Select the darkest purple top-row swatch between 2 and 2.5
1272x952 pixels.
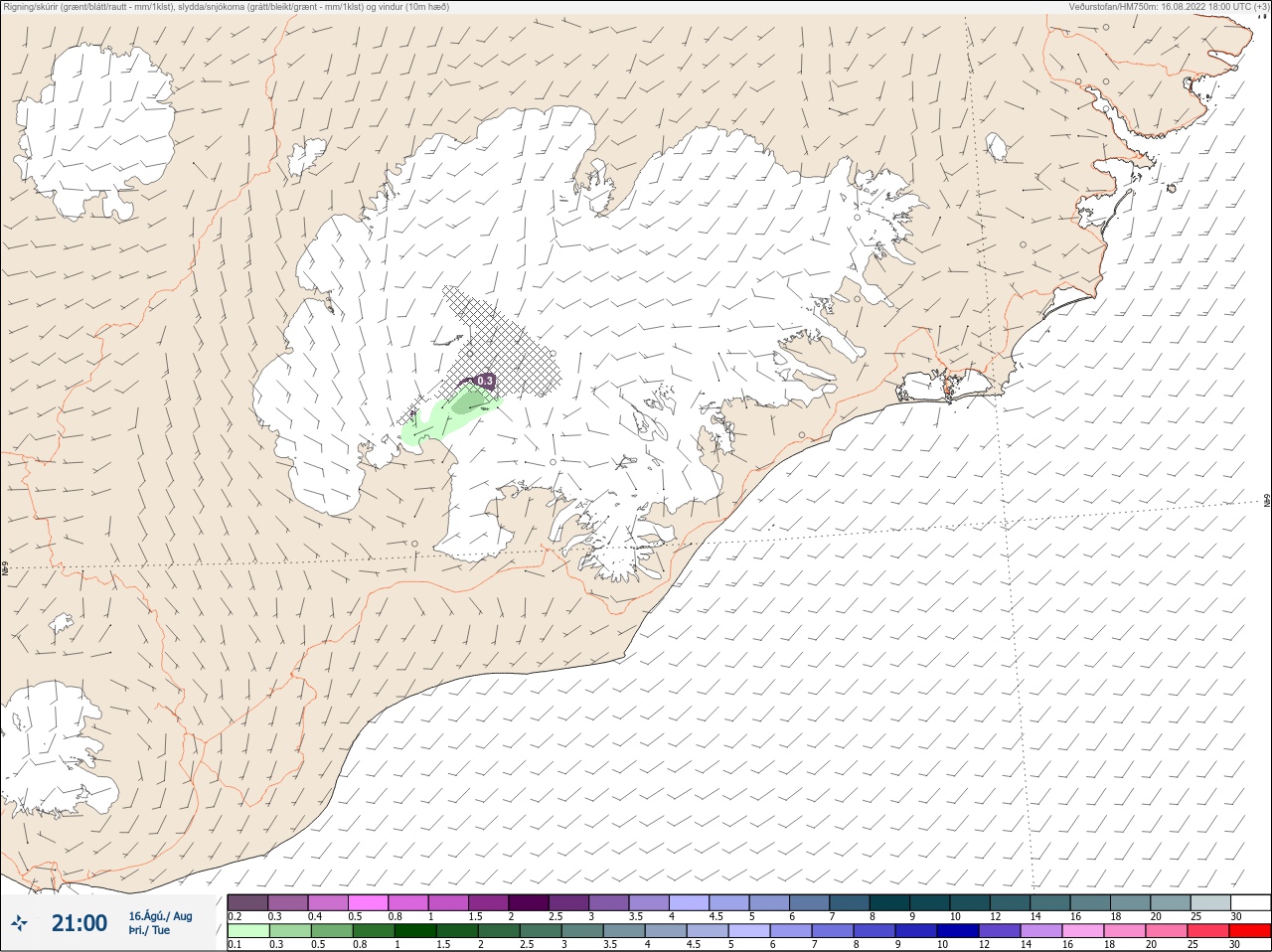point(529,902)
